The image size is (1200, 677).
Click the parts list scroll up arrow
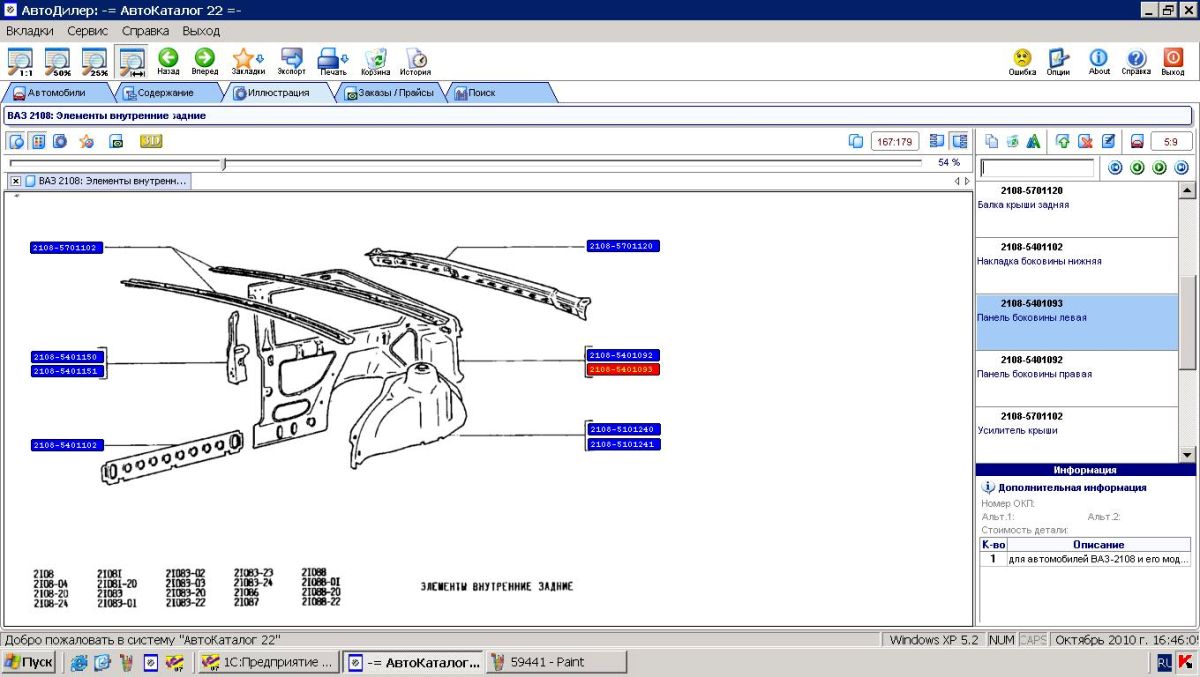coord(1187,190)
